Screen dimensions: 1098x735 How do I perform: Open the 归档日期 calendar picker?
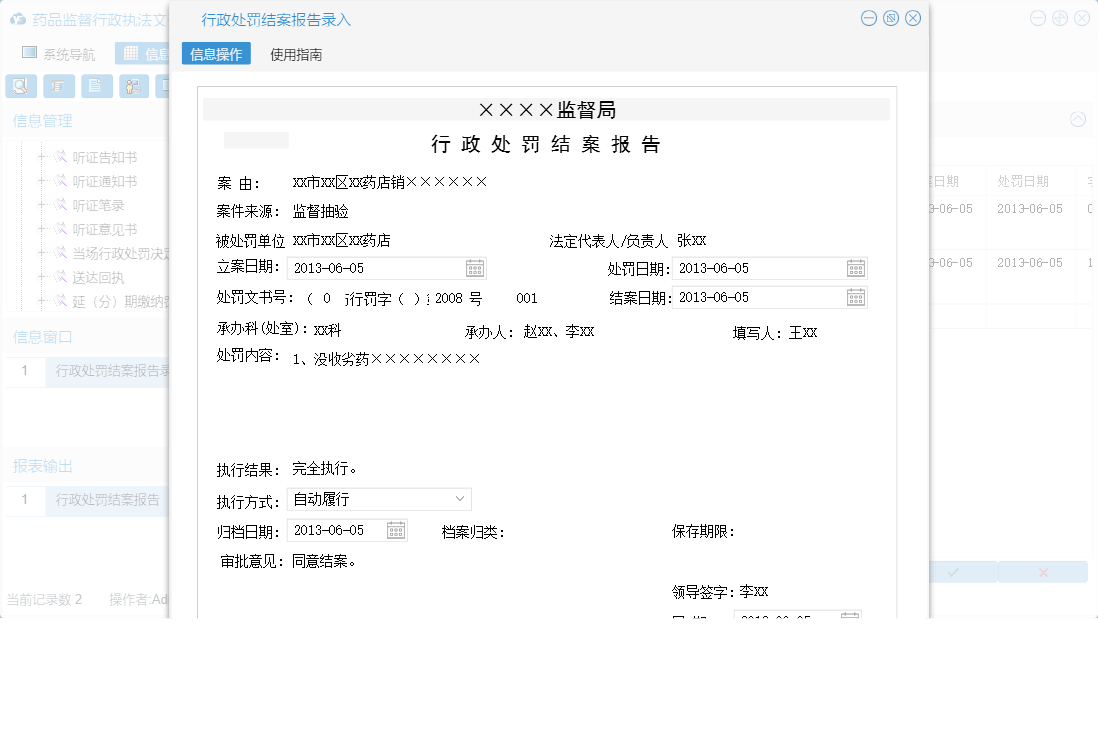(x=396, y=530)
